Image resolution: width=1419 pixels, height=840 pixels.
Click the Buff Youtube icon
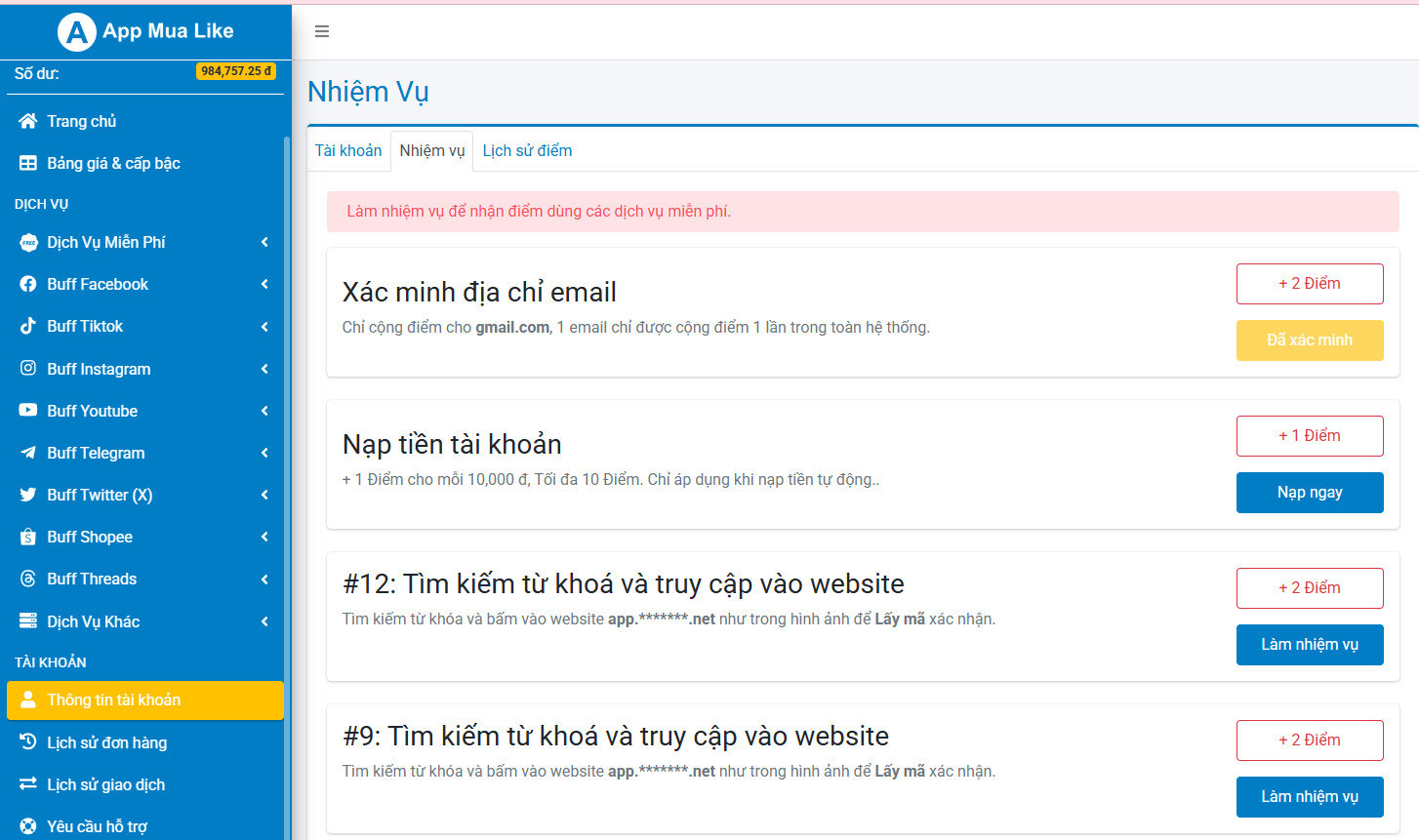[29, 411]
